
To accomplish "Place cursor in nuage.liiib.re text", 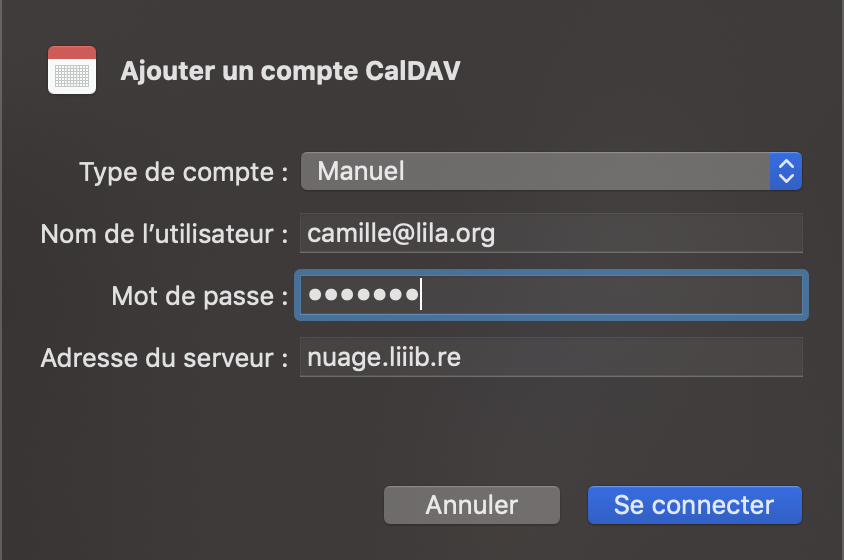I will tap(384, 358).
